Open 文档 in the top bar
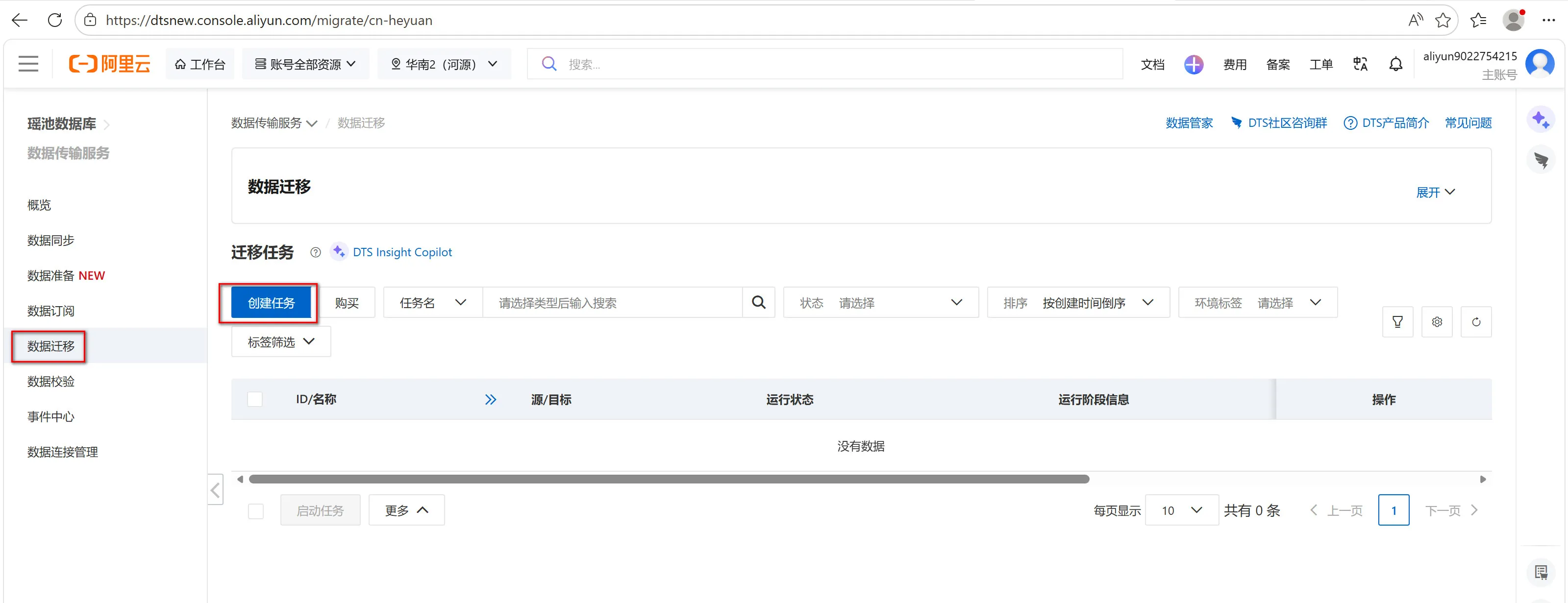1568x603 pixels. tap(1152, 64)
